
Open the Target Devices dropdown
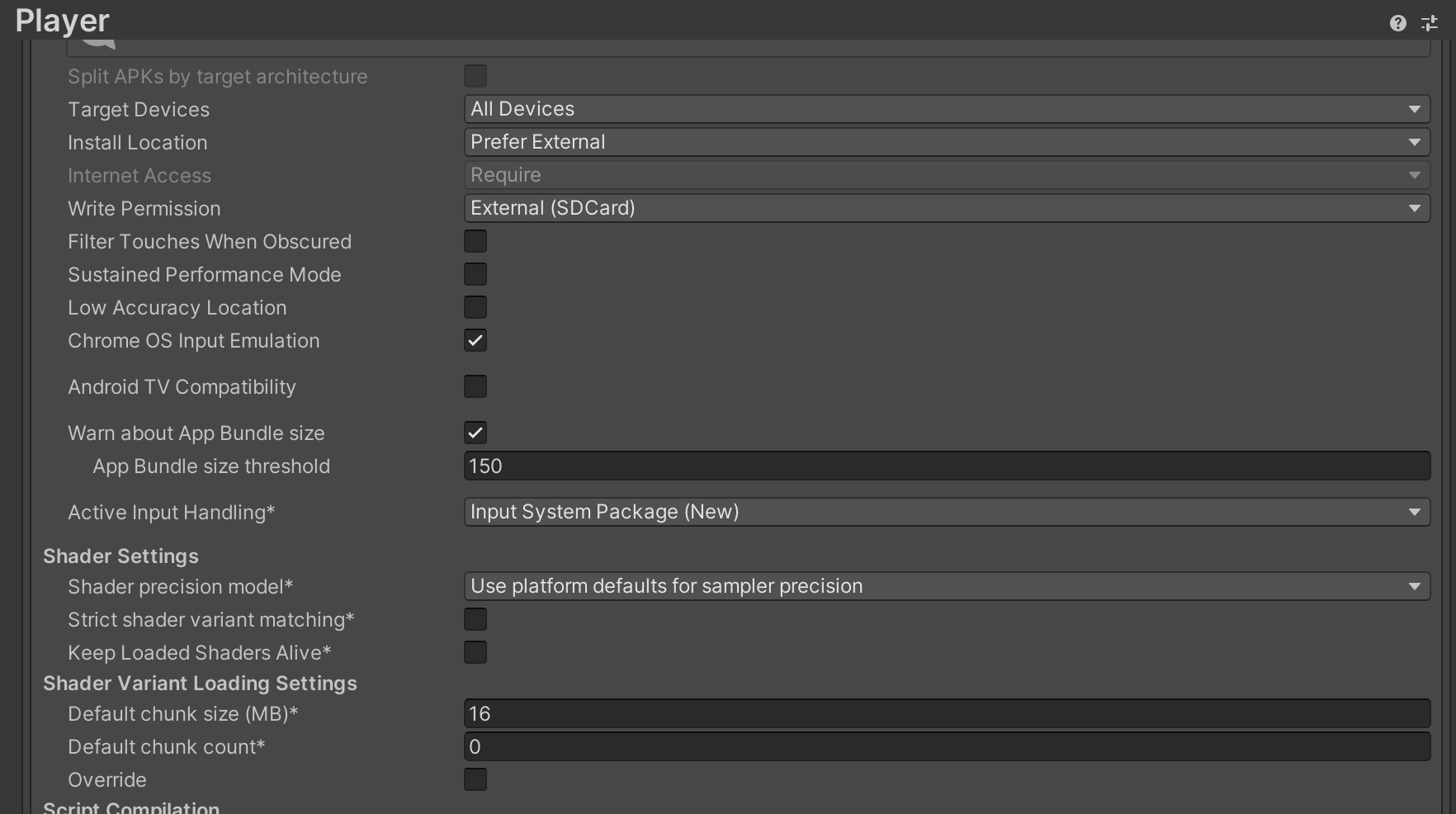[x=946, y=109]
